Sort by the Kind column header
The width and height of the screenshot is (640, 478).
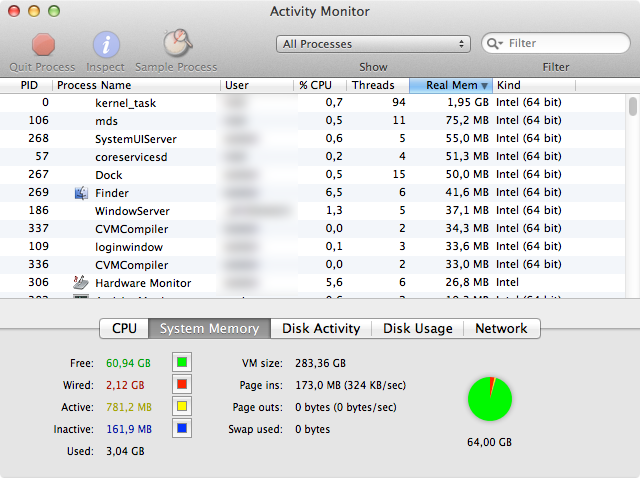534,85
